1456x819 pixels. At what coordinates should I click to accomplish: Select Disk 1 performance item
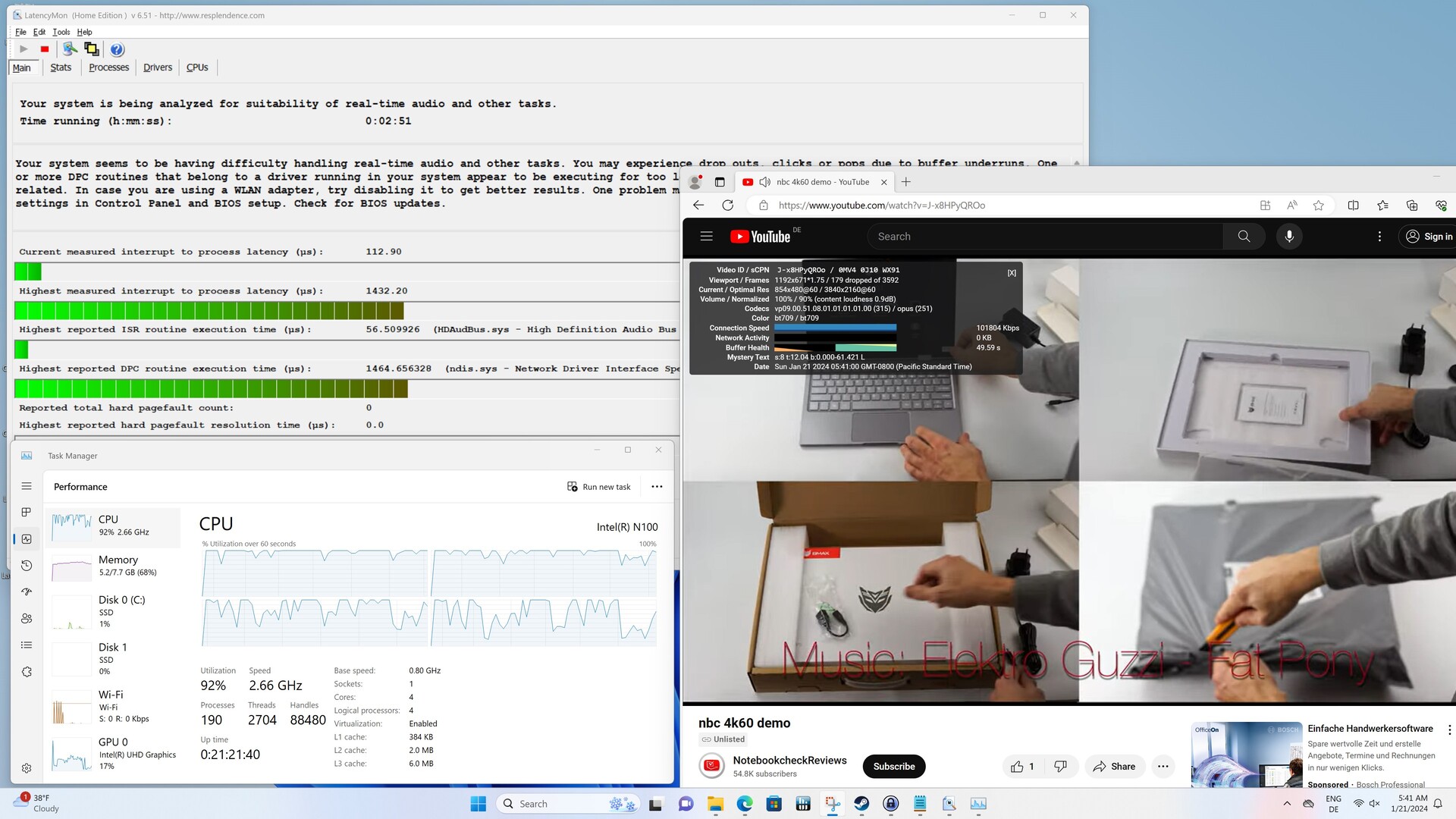click(113, 659)
